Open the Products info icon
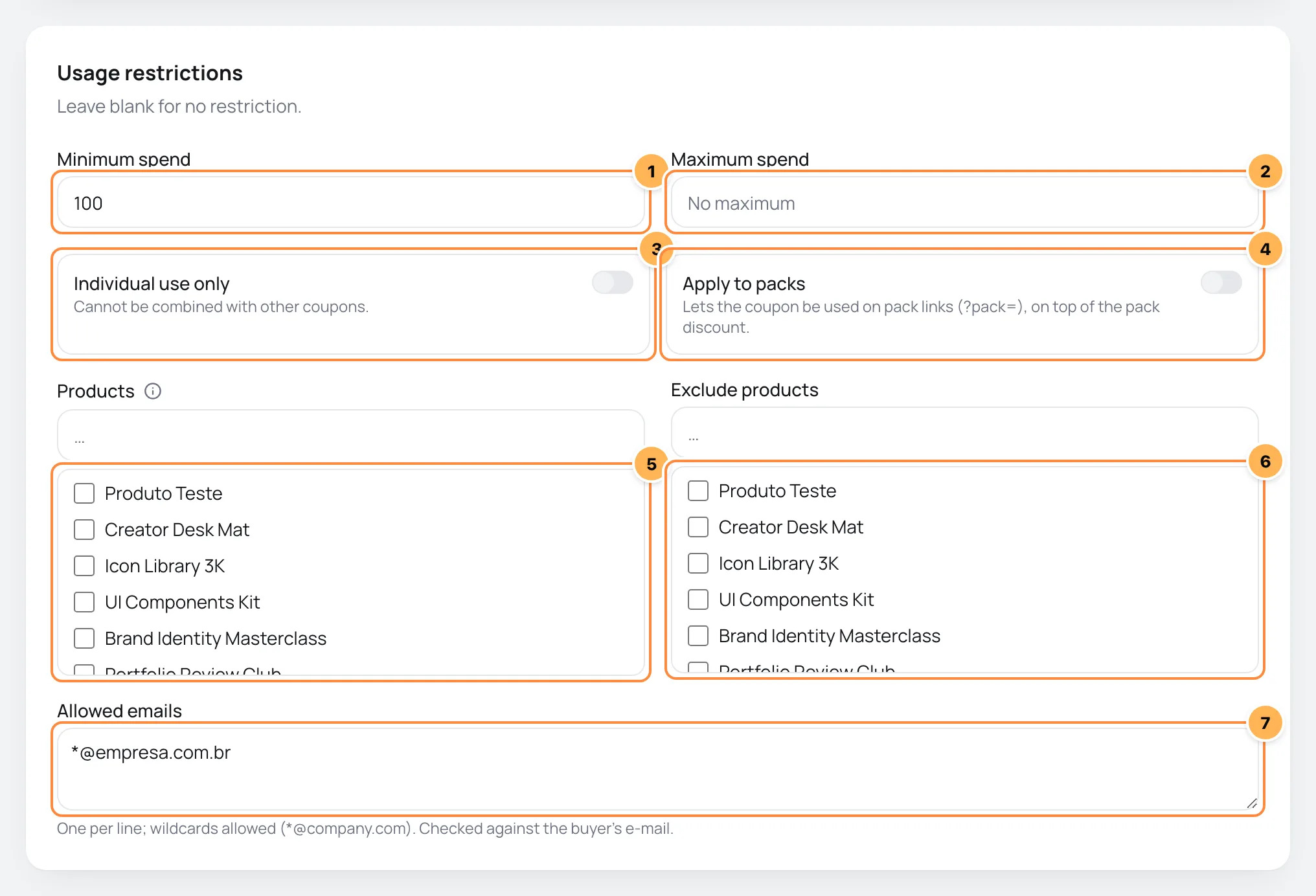Viewport: 1316px width, 896px height. click(x=153, y=391)
